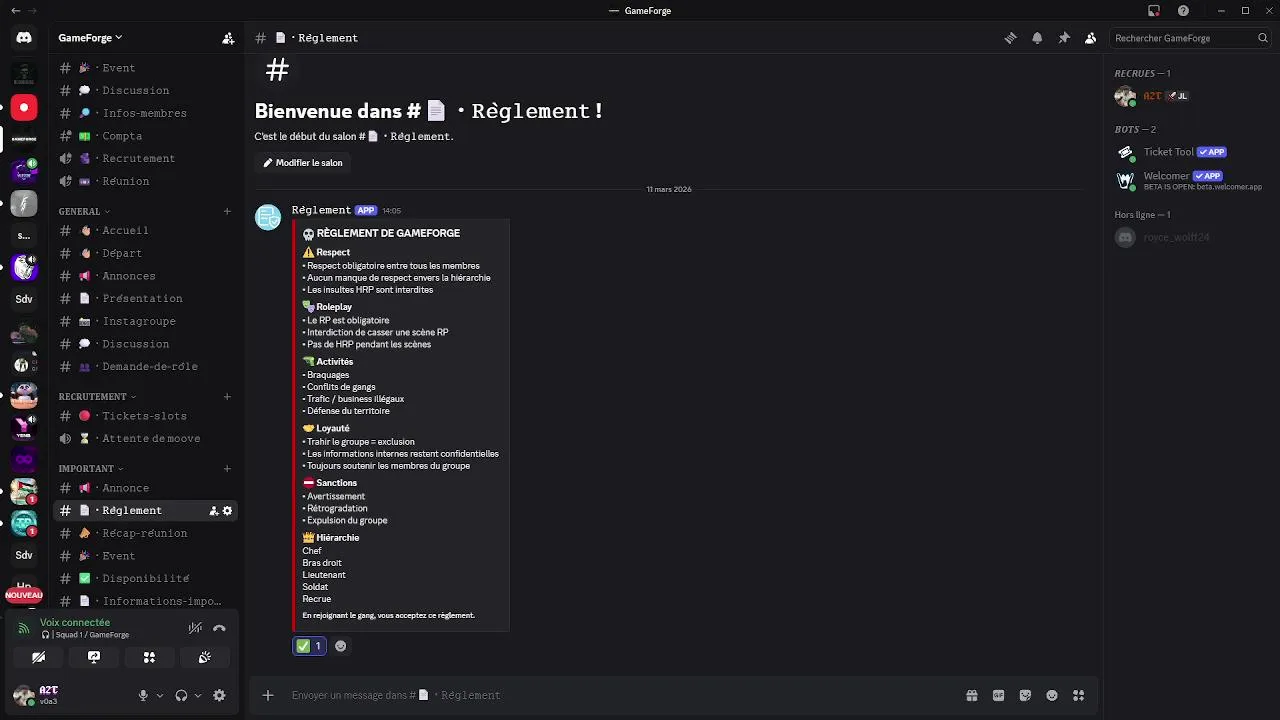Click the Modifier le salon button

tap(303, 163)
